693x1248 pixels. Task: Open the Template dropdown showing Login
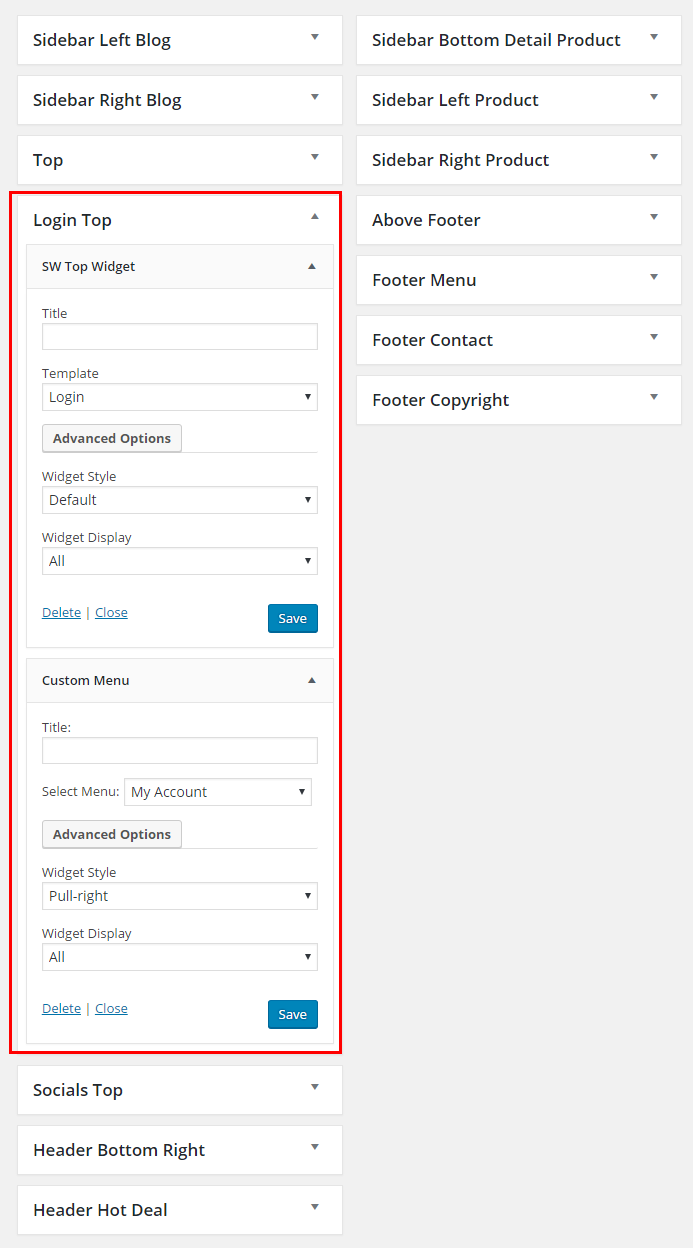tap(180, 397)
